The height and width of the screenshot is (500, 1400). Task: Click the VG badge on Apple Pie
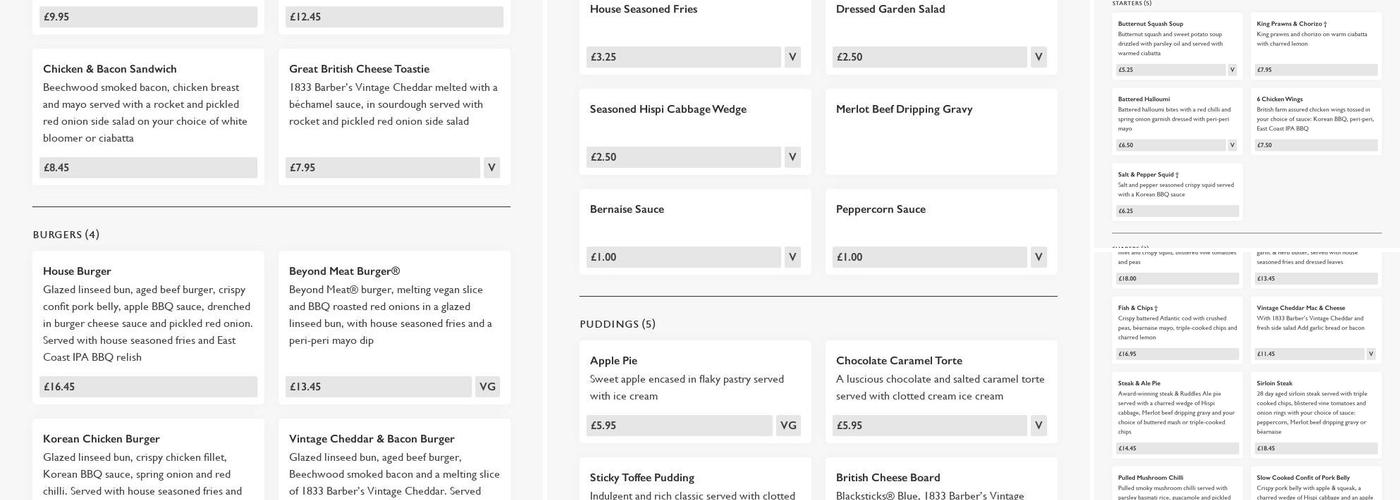tap(788, 426)
